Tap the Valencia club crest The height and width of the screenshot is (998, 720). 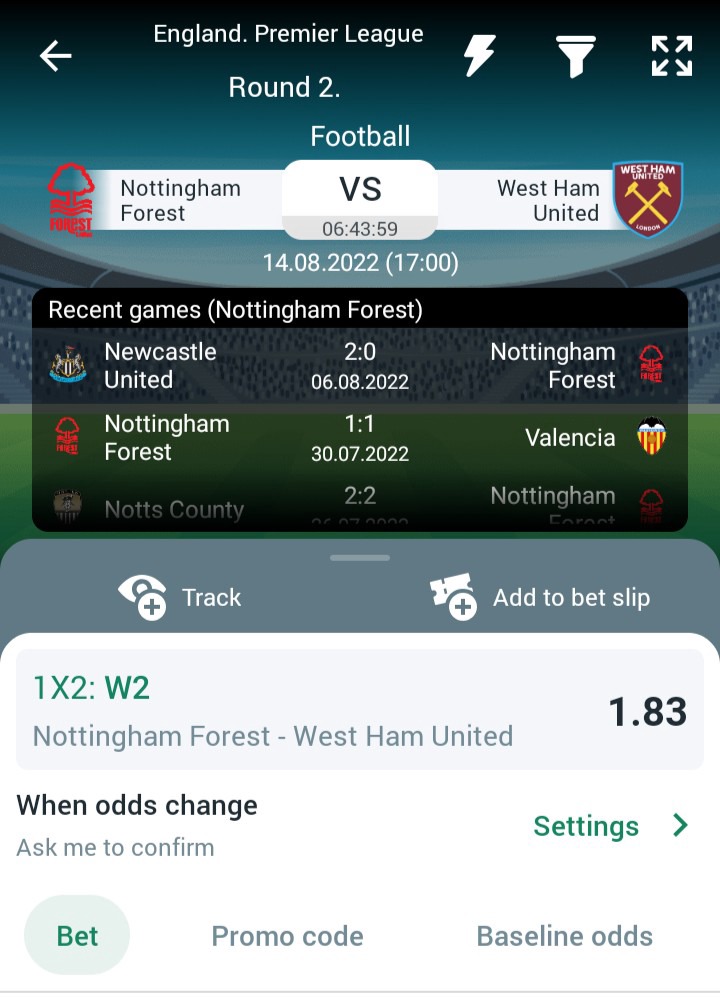coord(651,437)
